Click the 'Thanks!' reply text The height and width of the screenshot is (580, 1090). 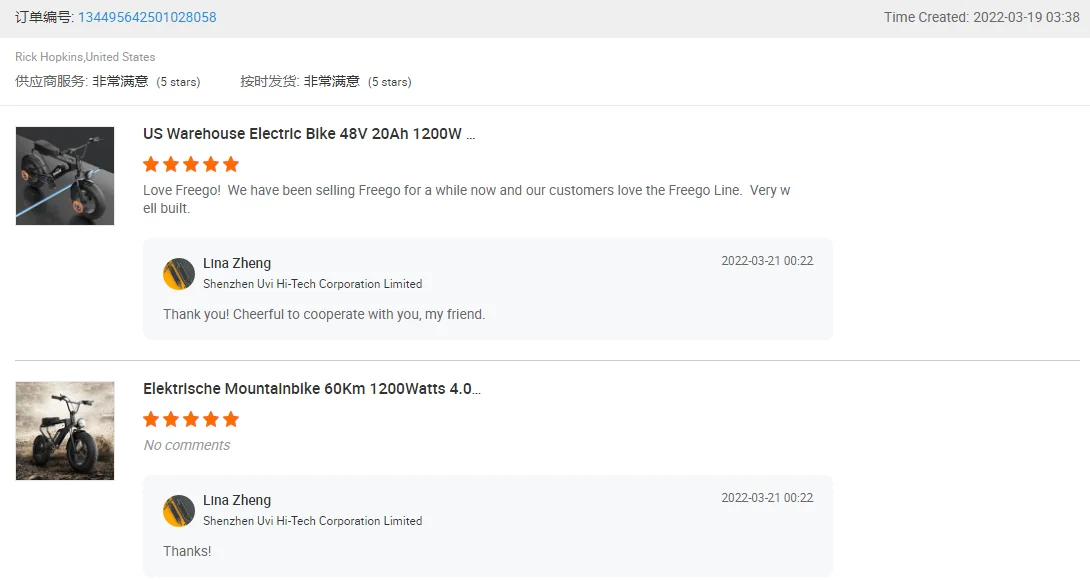187,551
